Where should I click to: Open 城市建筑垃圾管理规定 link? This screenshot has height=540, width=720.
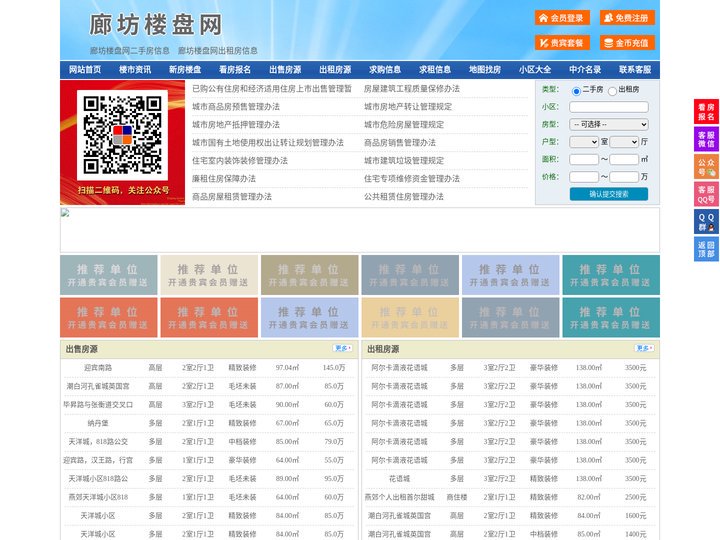pyautogui.click(x=404, y=161)
